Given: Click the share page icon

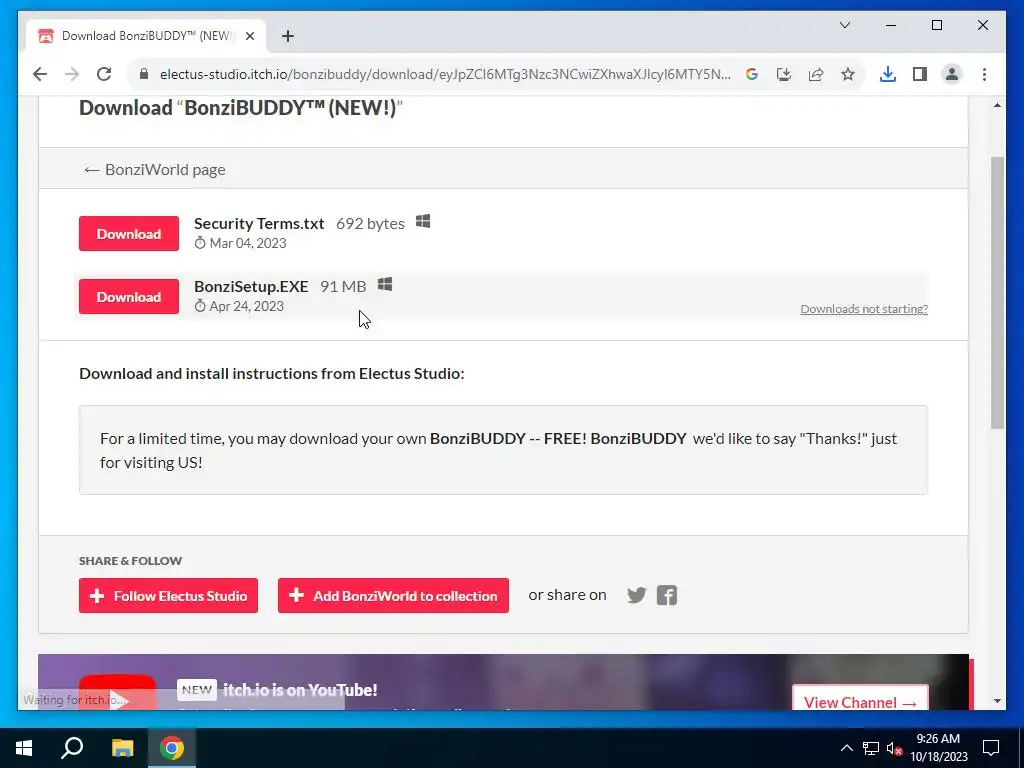Looking at the screenshot, I should click(x=816, y=74).
